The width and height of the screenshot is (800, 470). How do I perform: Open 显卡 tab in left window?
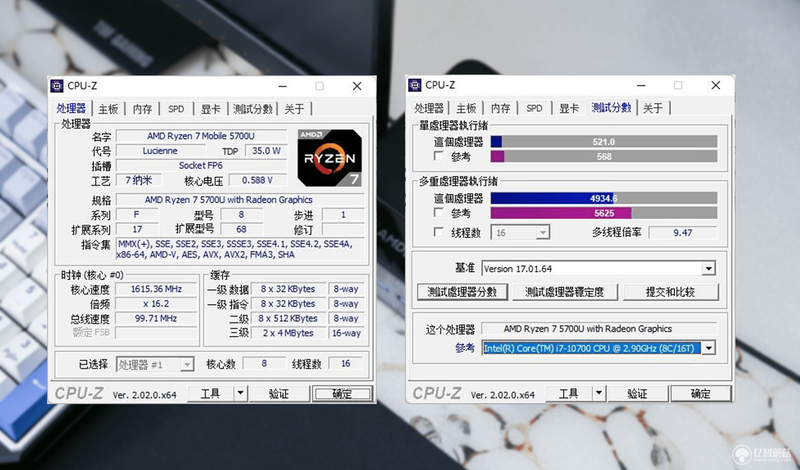[x=210, y=109]
